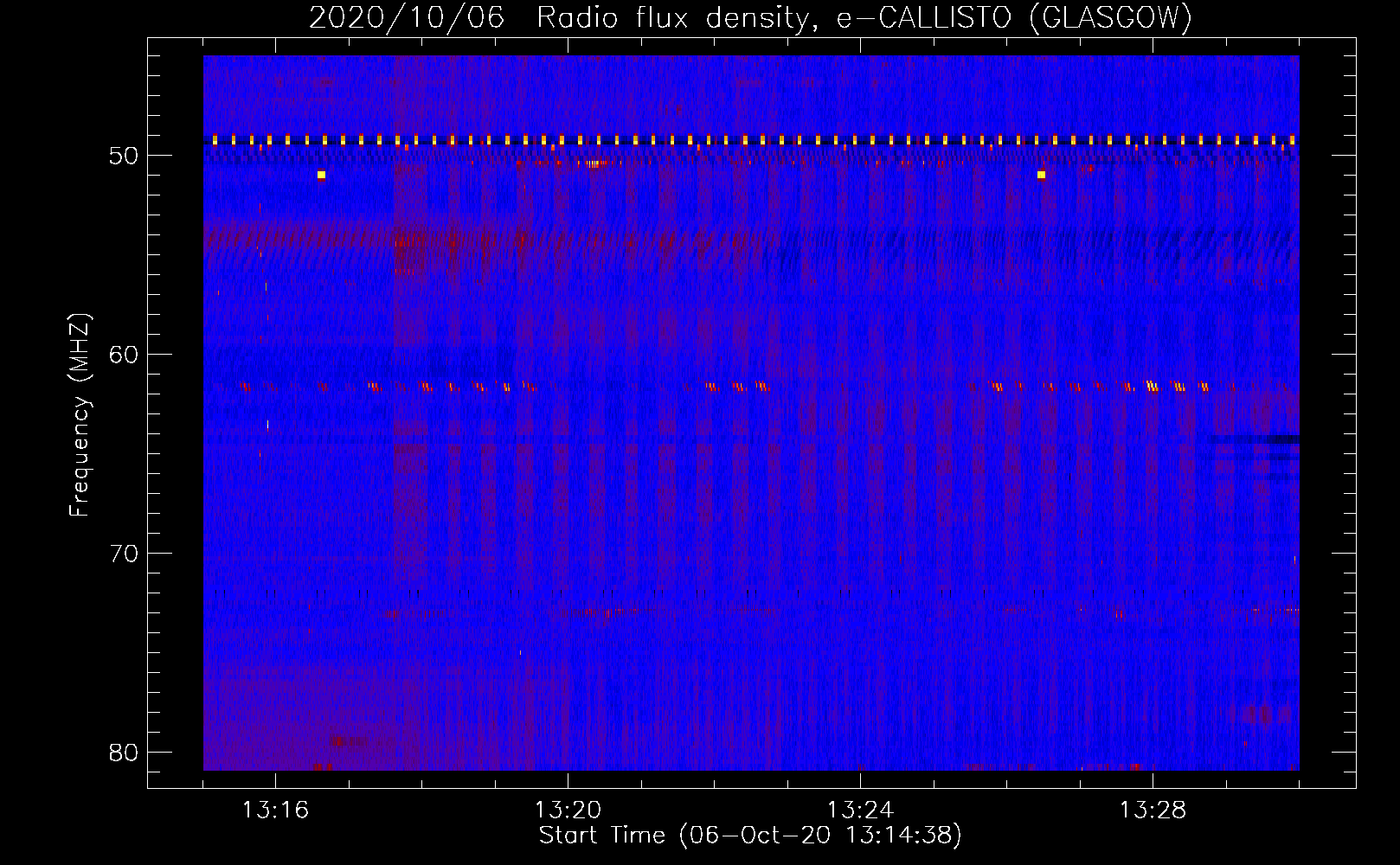Click the 'Start Time (06-Oct-20 13:14:38)' label
The width and height of the screenshot is (1400, 865).
750,836
